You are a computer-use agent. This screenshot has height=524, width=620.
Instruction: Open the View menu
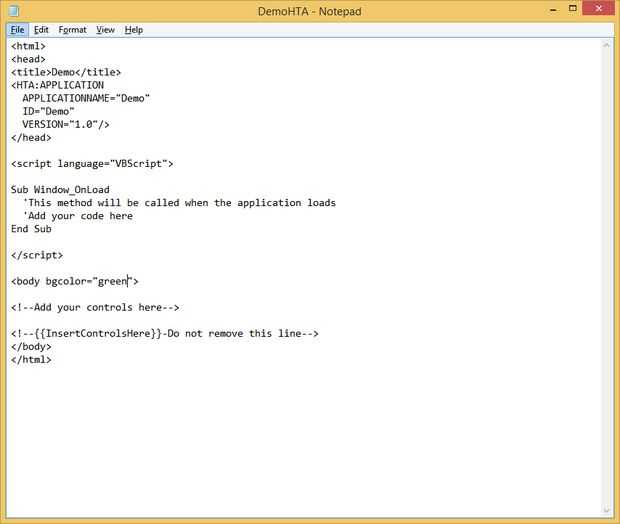105,30
